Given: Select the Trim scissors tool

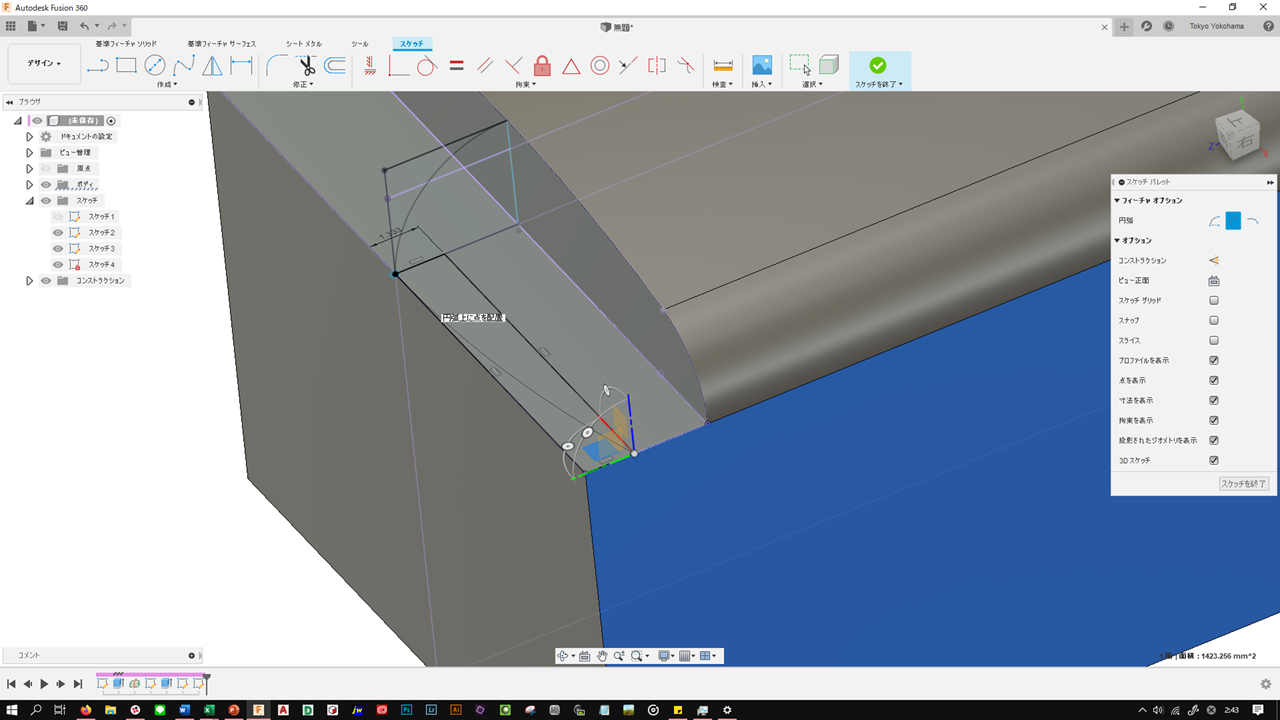Looking at the screenshot, I should 306,66.
